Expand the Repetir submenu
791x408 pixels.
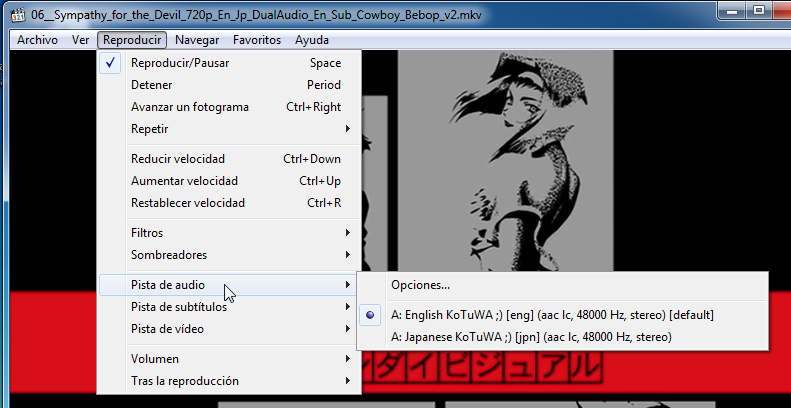(x=230, y=129)
